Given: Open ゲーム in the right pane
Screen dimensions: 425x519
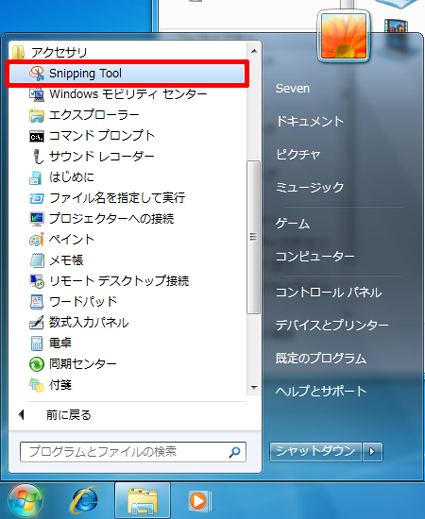Looking at the screenshot, I should (x=293, y=223).
